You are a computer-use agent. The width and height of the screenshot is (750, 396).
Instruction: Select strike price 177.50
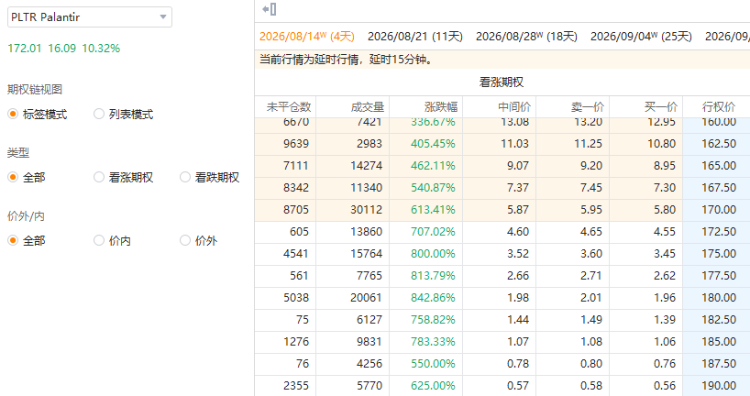(718, 275)
